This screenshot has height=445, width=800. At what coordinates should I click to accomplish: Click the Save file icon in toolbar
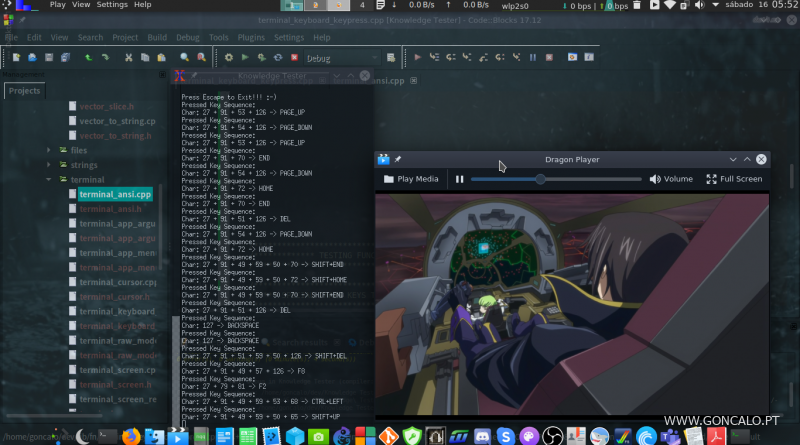pyautogui.click(x=49, y=58)
